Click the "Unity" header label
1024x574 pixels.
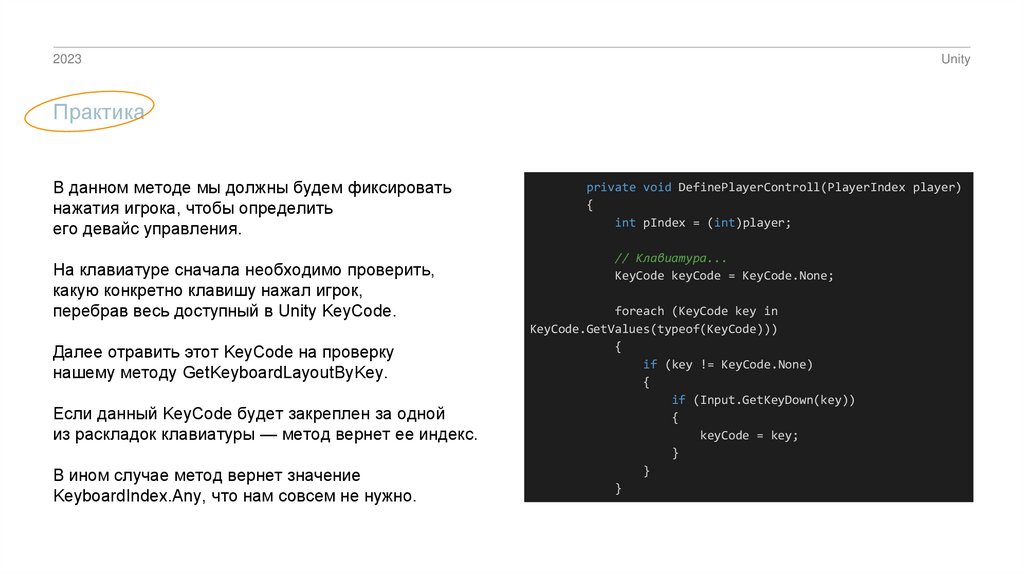pos(955,60)
